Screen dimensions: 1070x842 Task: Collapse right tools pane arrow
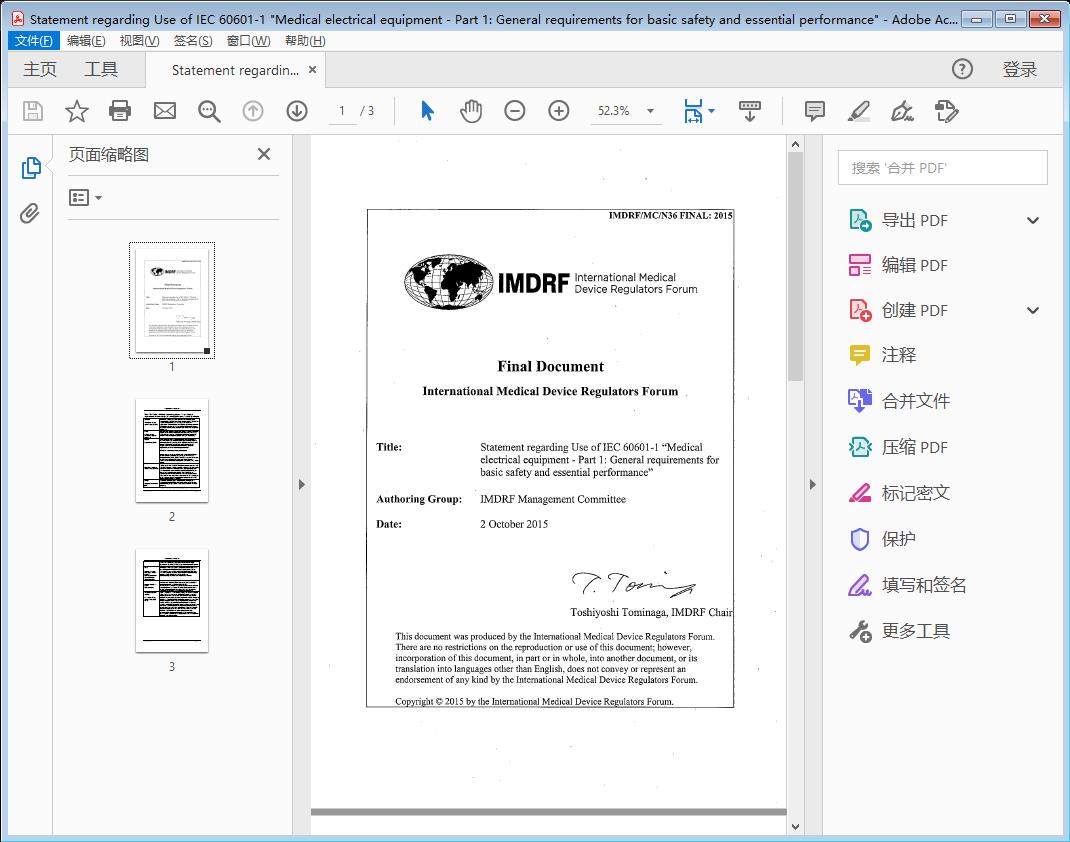click(812, 484)
